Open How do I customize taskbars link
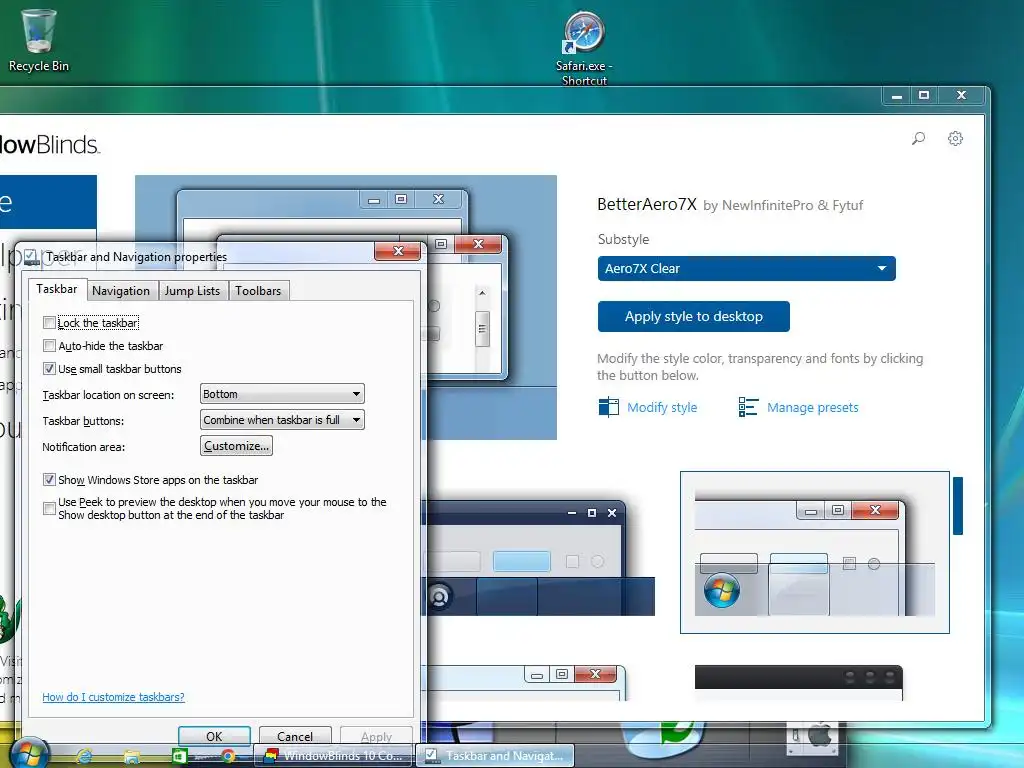Viewport: 1024px width, 768px height. 114,697
